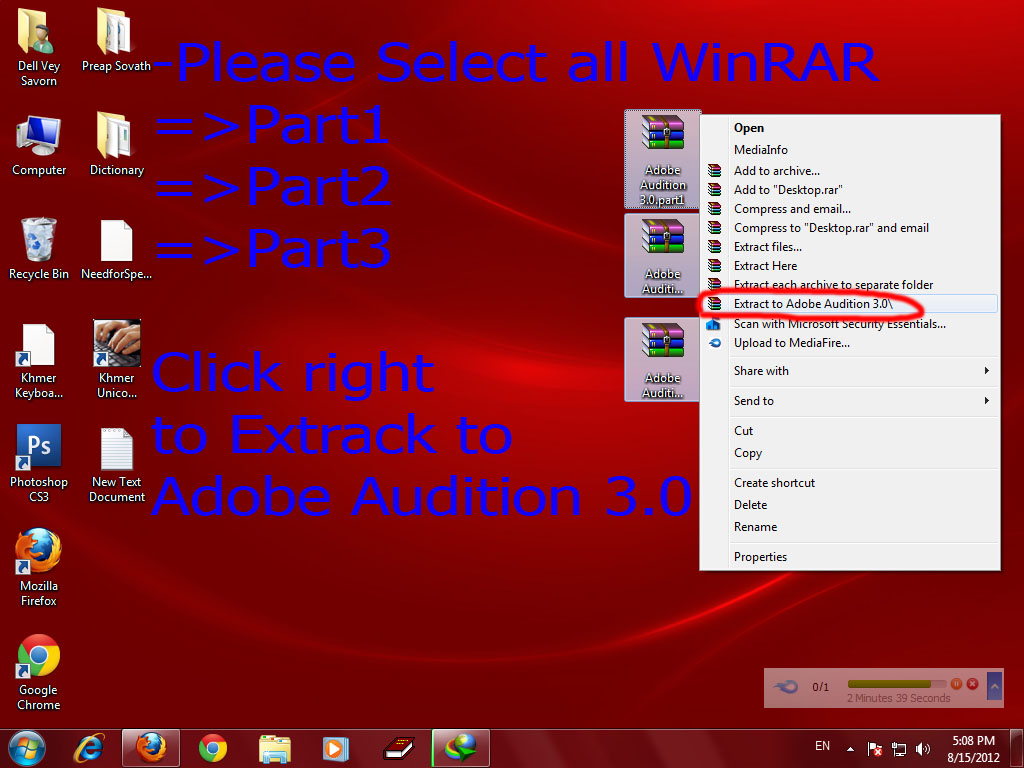
Task: Launch the Photoshop CS3 shortcut
Action: (39, 463)
